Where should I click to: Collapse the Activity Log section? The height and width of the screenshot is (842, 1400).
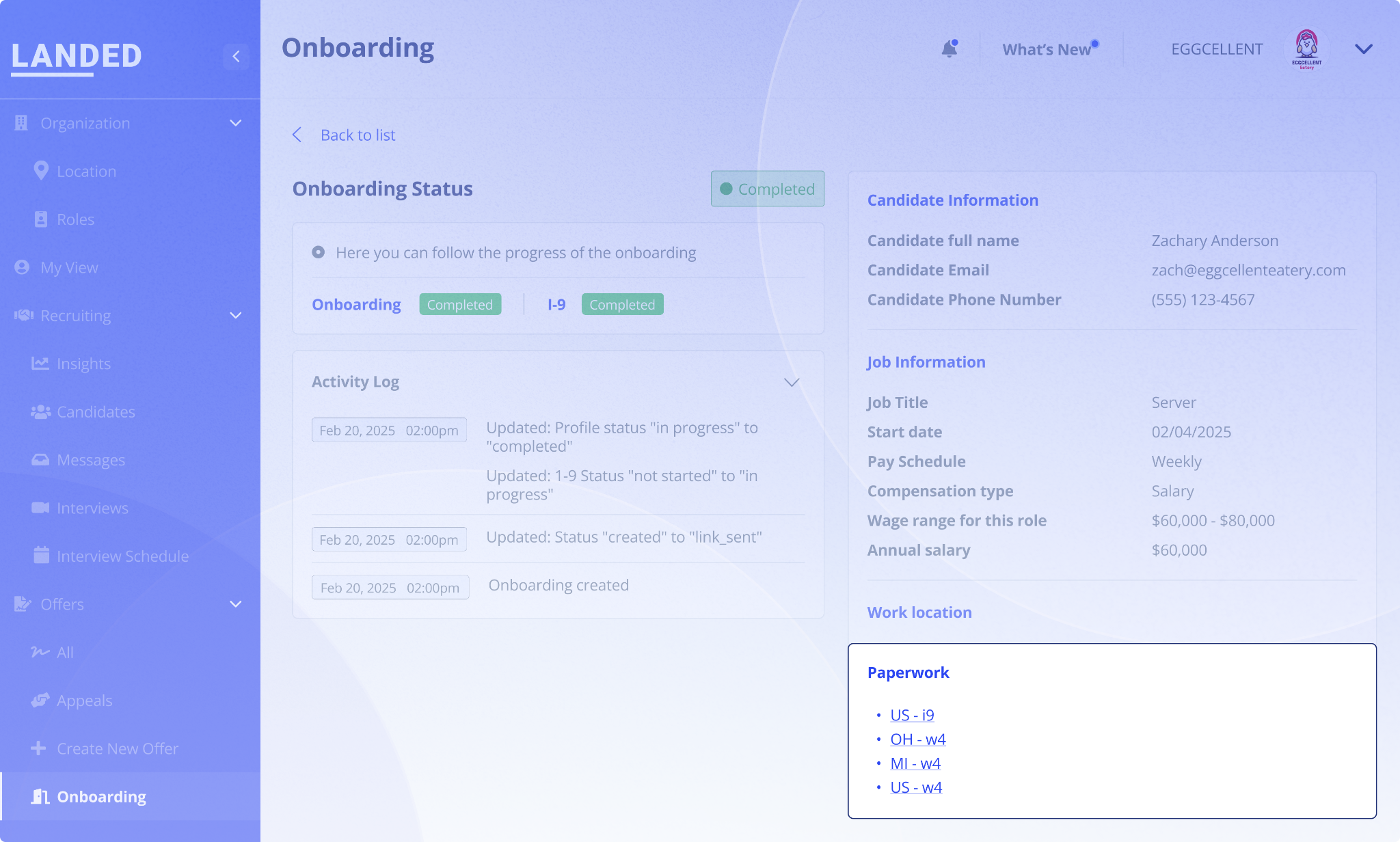point(792,382)
